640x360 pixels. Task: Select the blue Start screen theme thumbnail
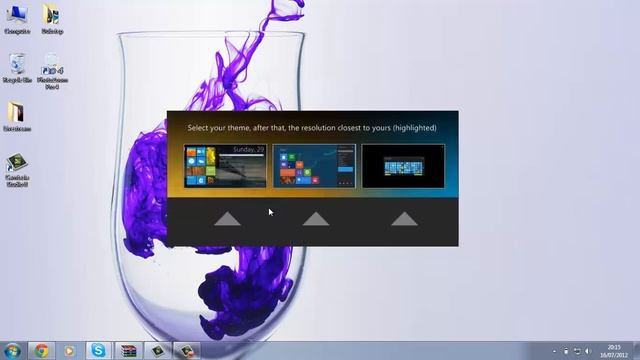point(314,166)
